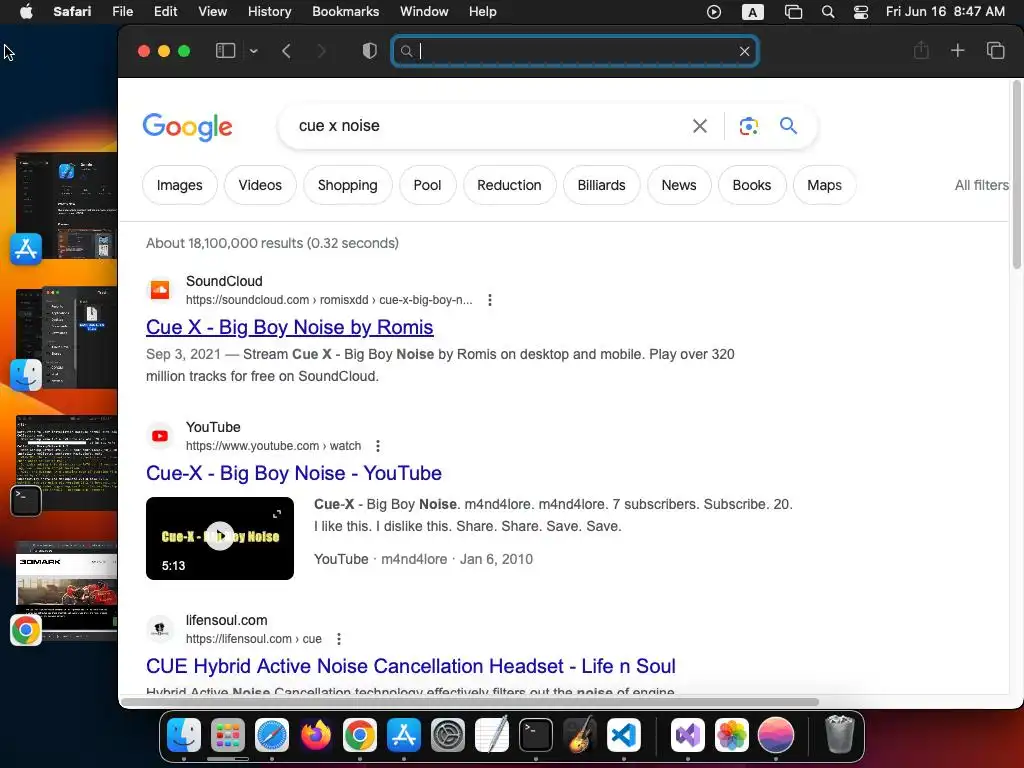Open Google Chrome from the Dock
Screen dimensions: 1024x768
[x=360, y=735]
